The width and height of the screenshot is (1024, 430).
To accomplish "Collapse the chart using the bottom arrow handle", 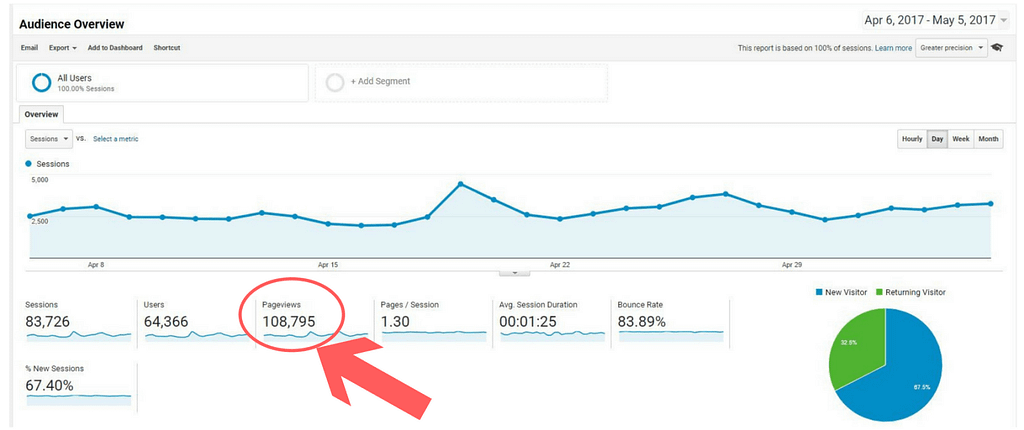I will pos(515,272).
